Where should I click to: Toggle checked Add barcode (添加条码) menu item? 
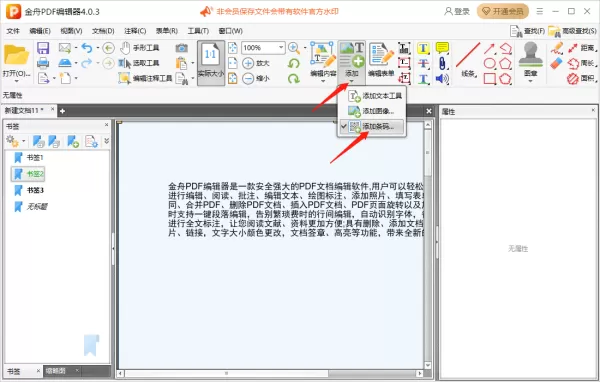point(372,126)
